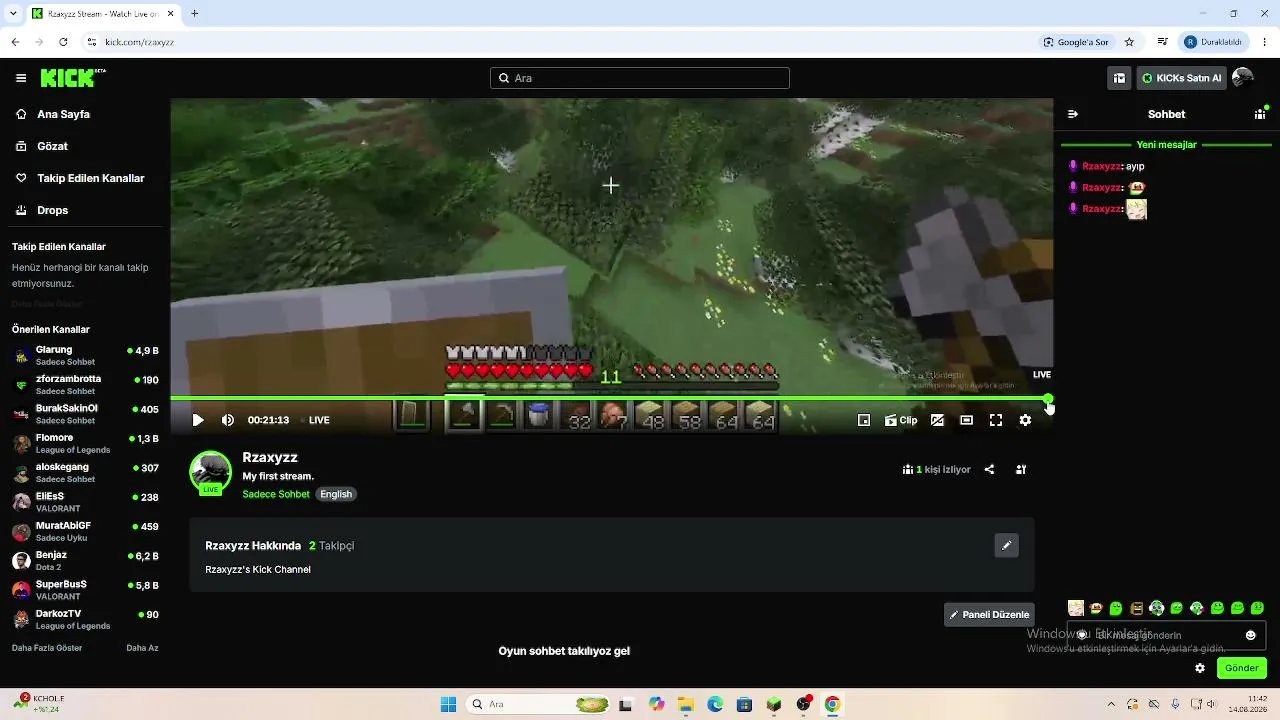Create a Clip of the stream
Screen dimensions: 1280x720
[x=901, y=420]
